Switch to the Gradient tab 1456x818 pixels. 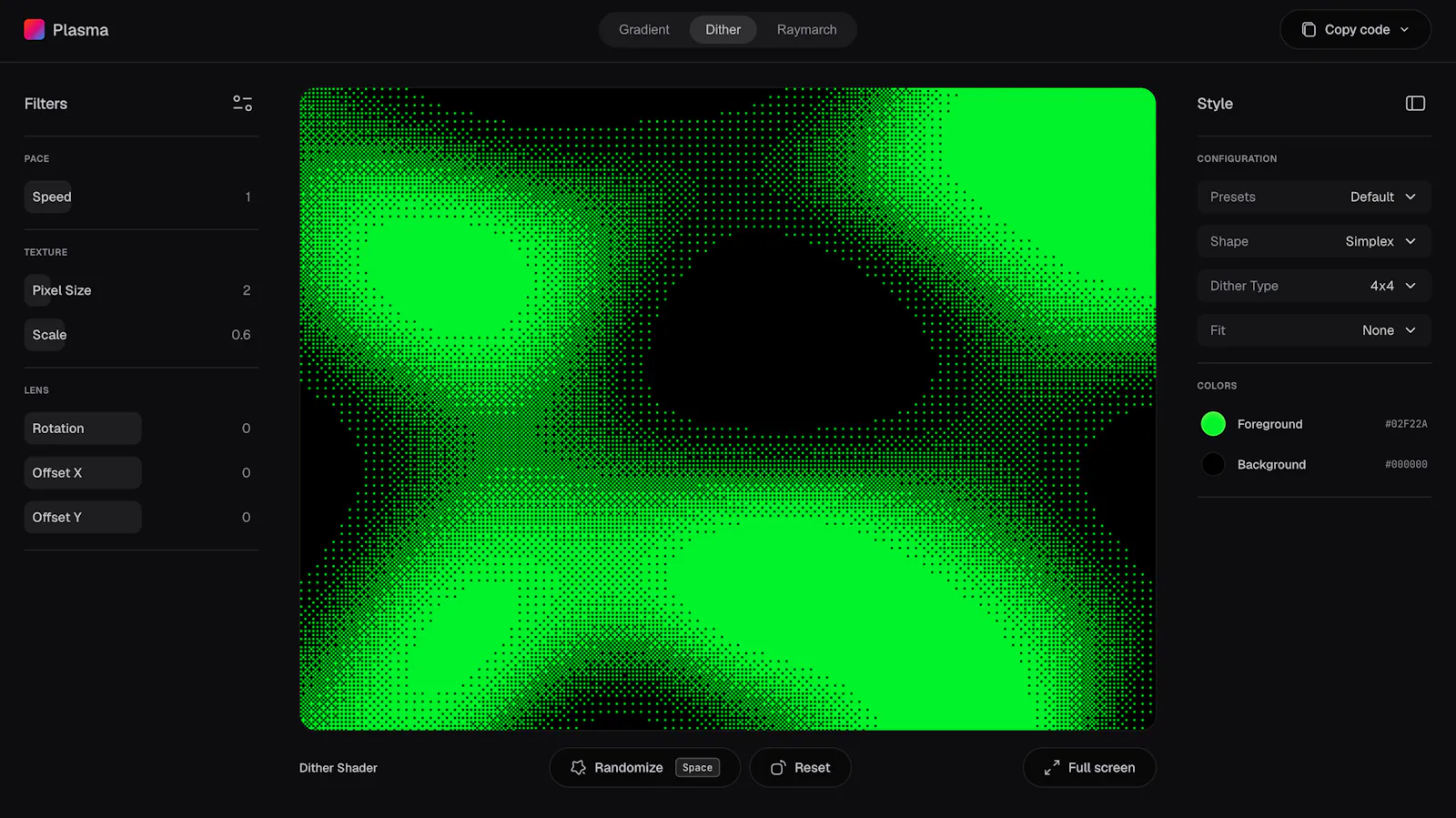[x=644, y=30]
